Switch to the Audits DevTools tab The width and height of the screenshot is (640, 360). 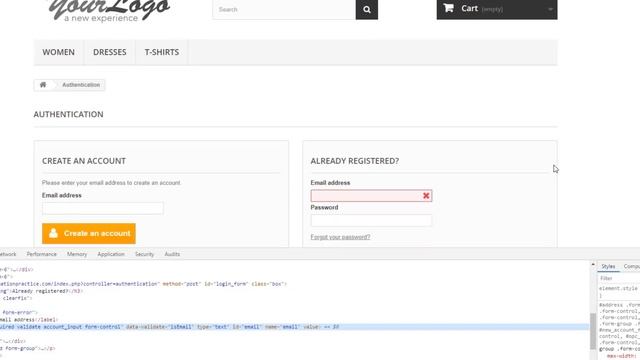[x=172, y=254]
